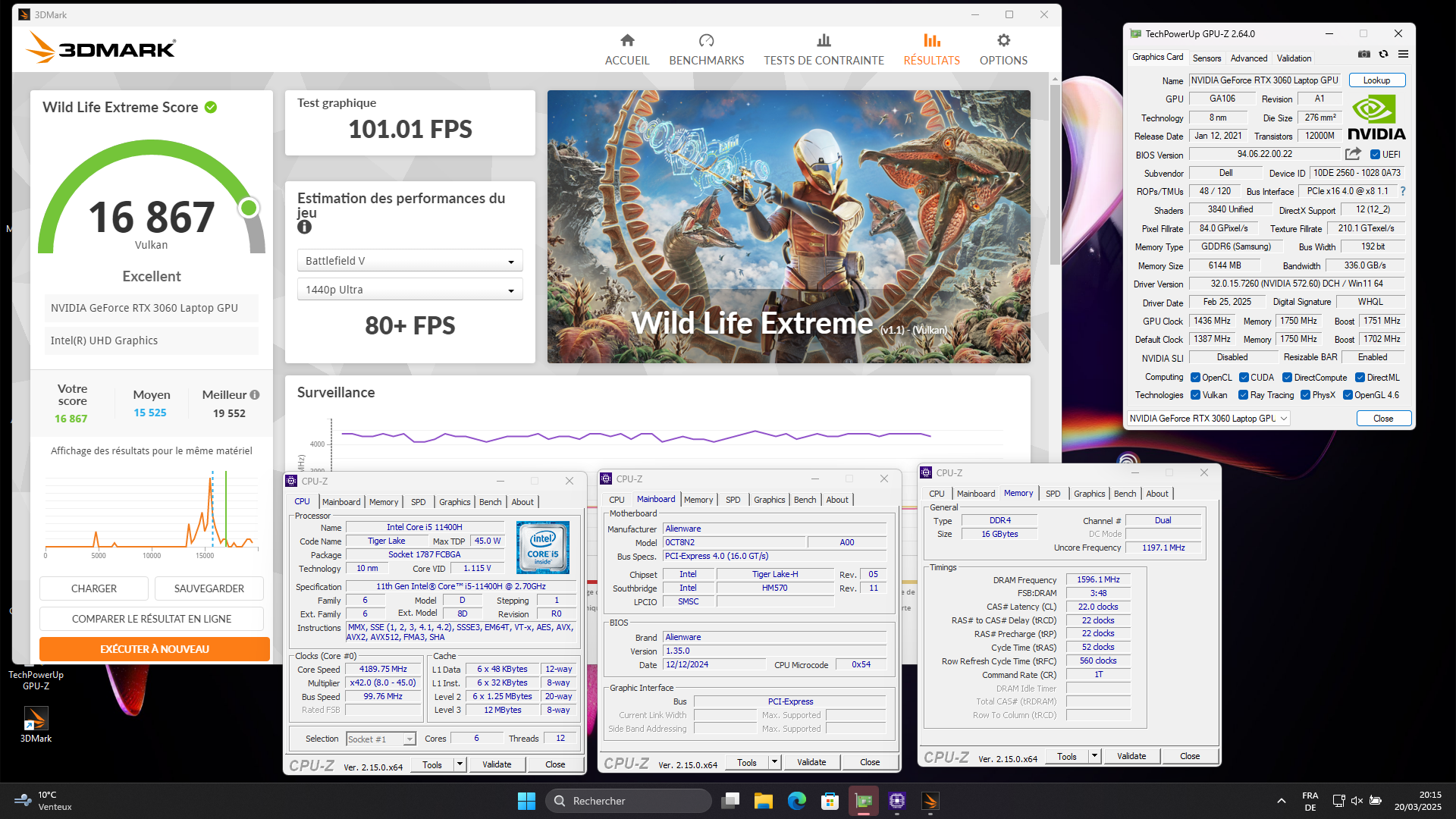Screen dimensions: 1456x819
Task: Switch to CPU-Z via its taskbar icon
Action: pos(897,801)
